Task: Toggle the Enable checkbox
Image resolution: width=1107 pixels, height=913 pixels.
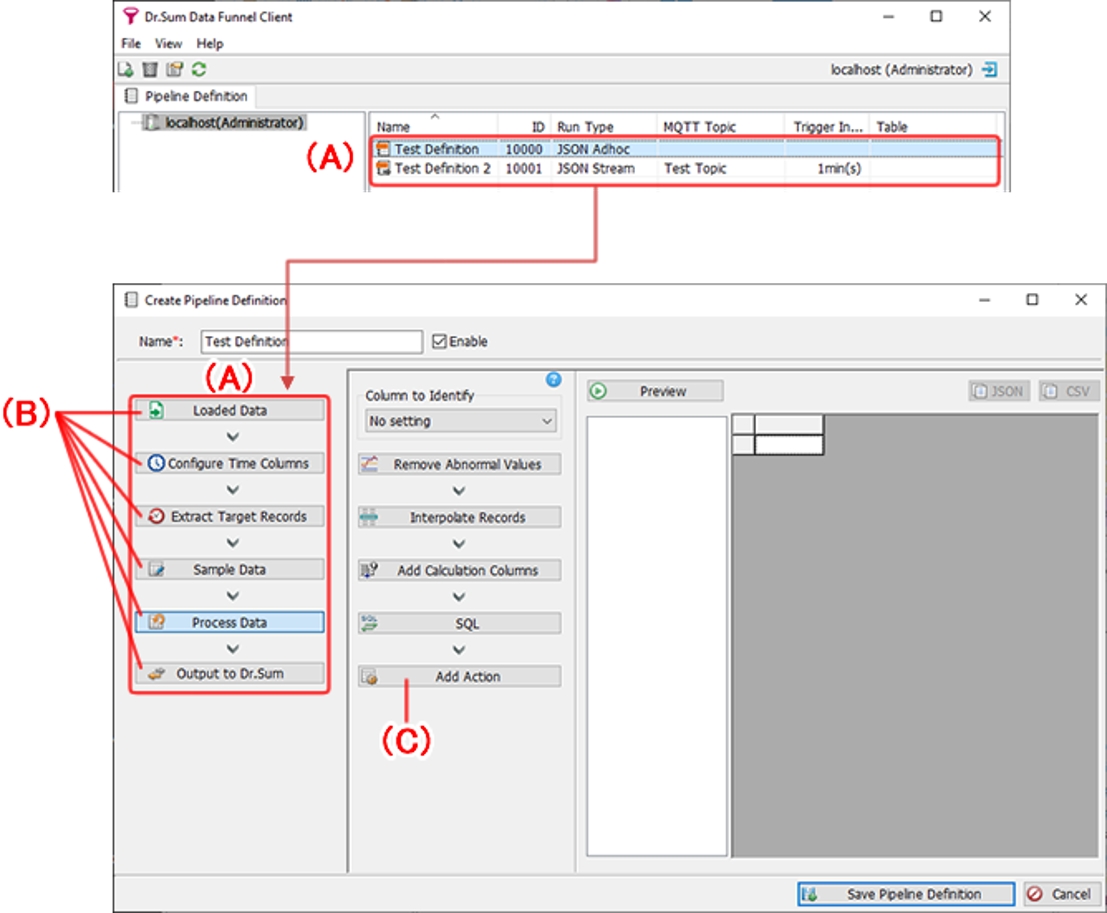Action: pos(439,342)
